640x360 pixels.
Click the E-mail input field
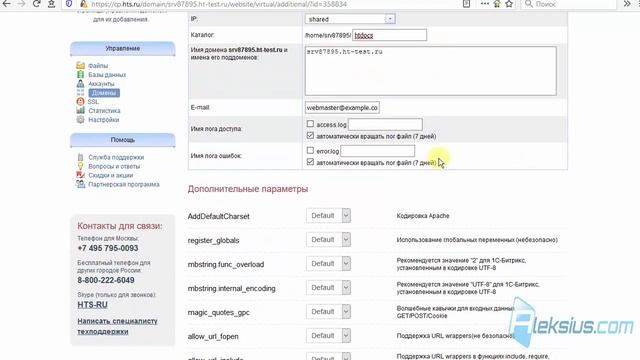[x=342, y=107]
